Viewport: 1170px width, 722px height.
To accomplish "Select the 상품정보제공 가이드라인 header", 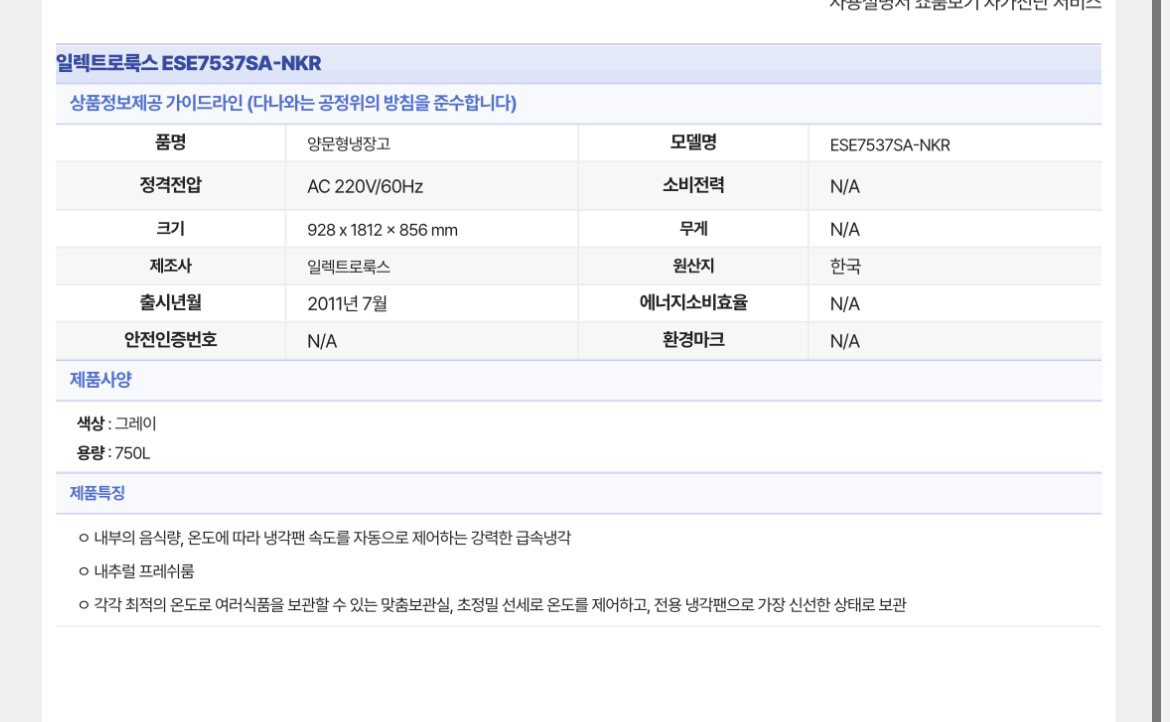I will (x=287, y=103).
